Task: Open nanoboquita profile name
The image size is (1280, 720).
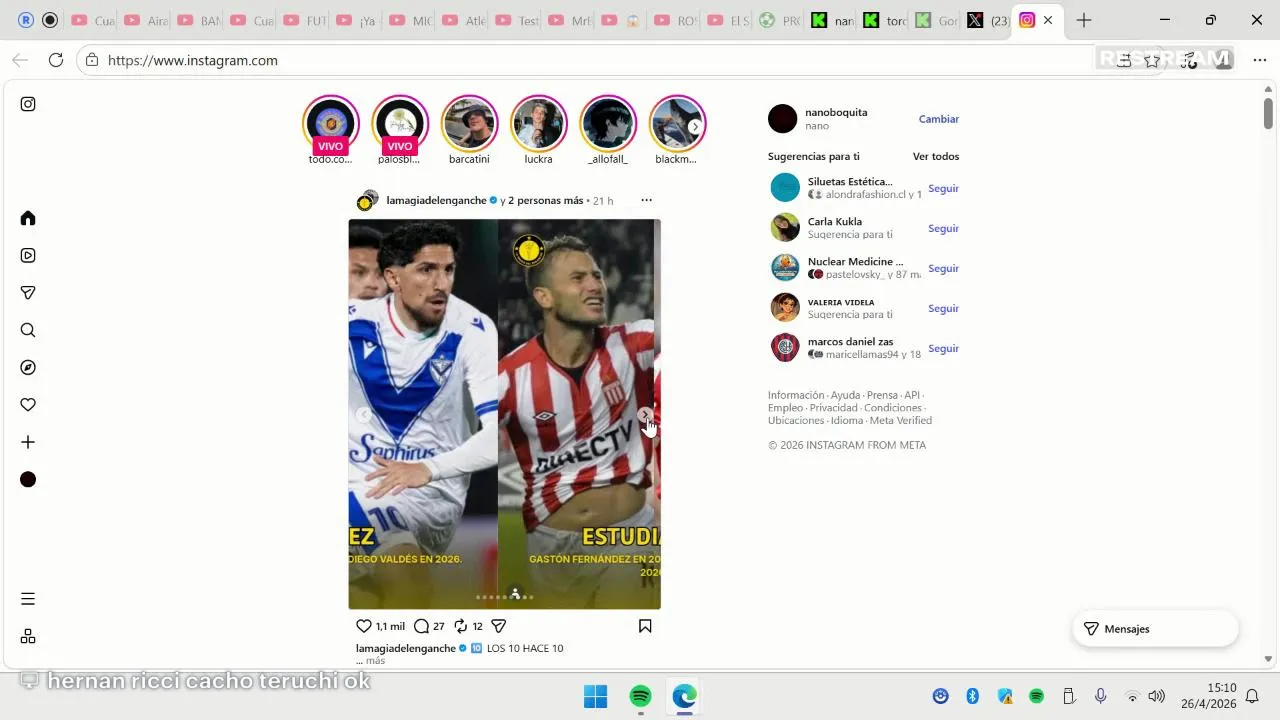Action: pyautogui.click(x=836, y=112)
